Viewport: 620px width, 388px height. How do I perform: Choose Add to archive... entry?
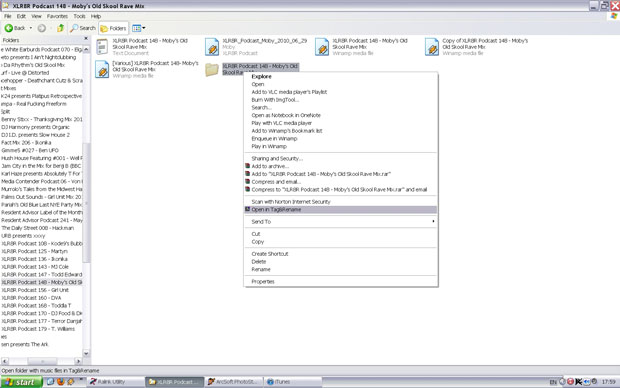point(341,166)
